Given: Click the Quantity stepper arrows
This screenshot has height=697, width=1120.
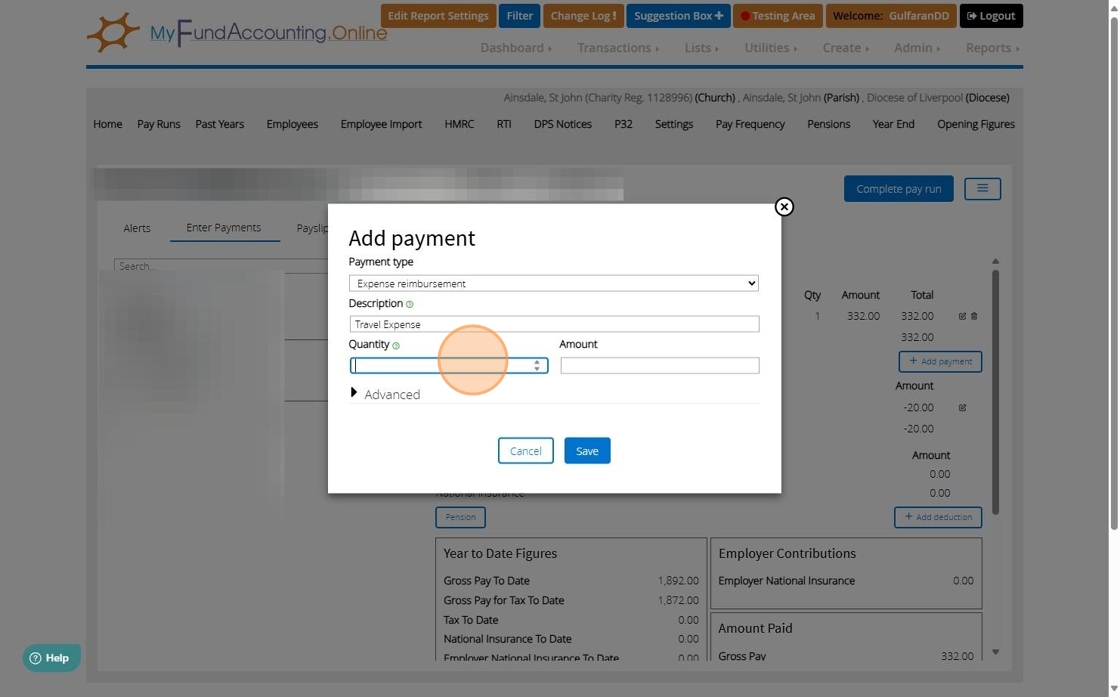Looking at the screenshot, I should (x=536, y=365).
